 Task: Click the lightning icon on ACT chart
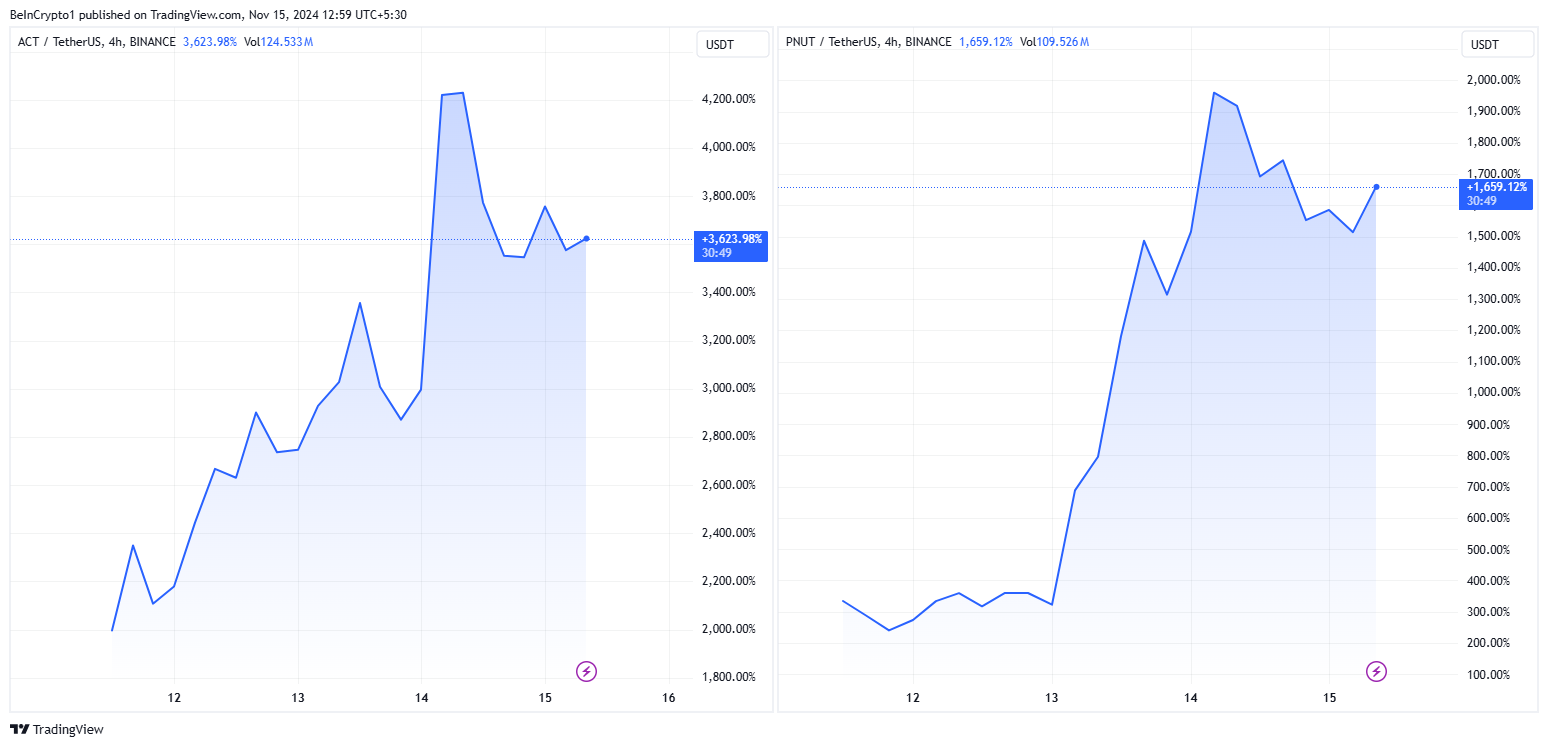tap(587, 671)
